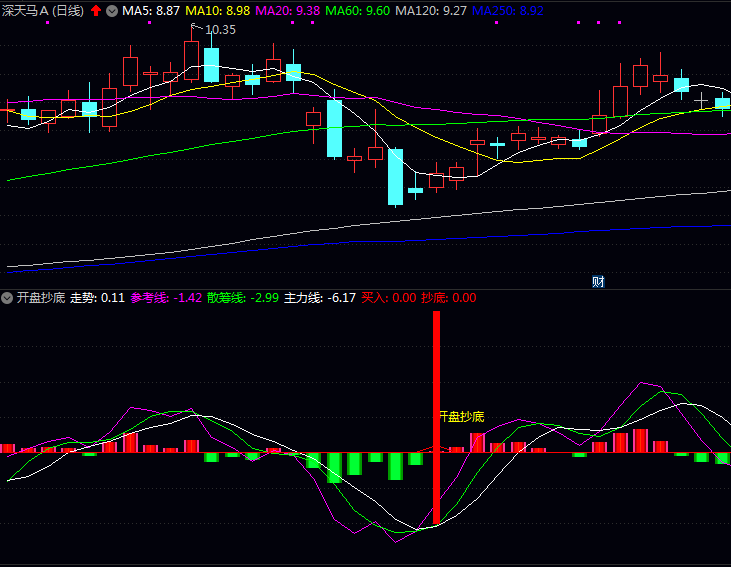Screen dimensions: 731x567
Task: Click the yellow 开盘抄底 signal text on chart
Action: click(462, 416)
